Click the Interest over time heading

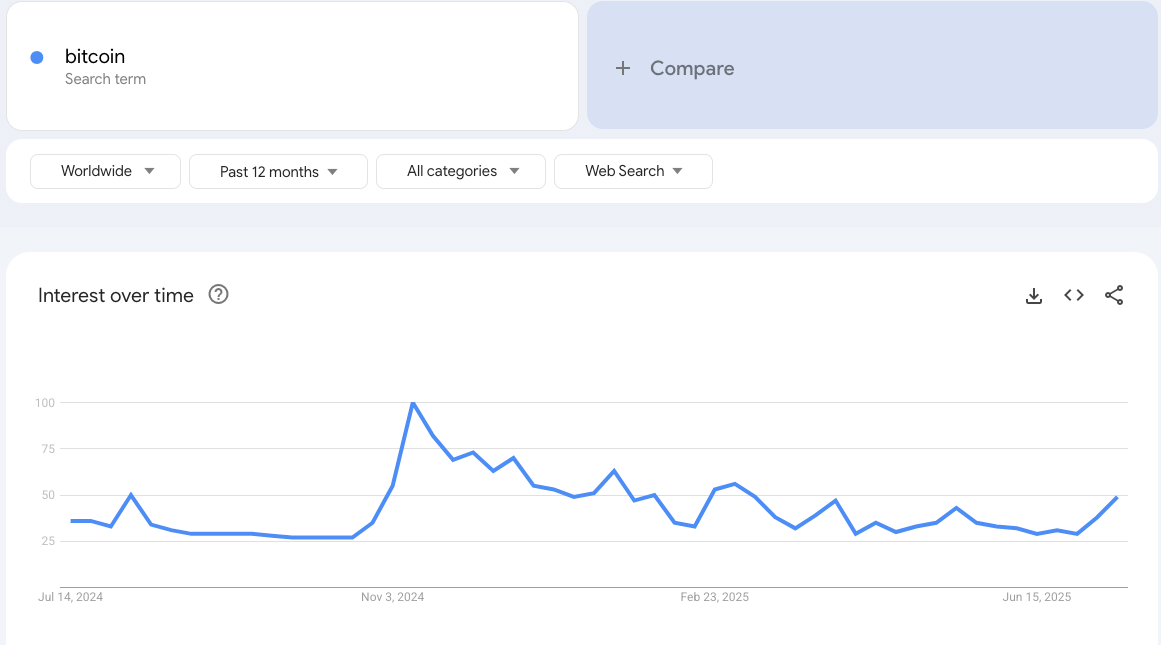116,295
